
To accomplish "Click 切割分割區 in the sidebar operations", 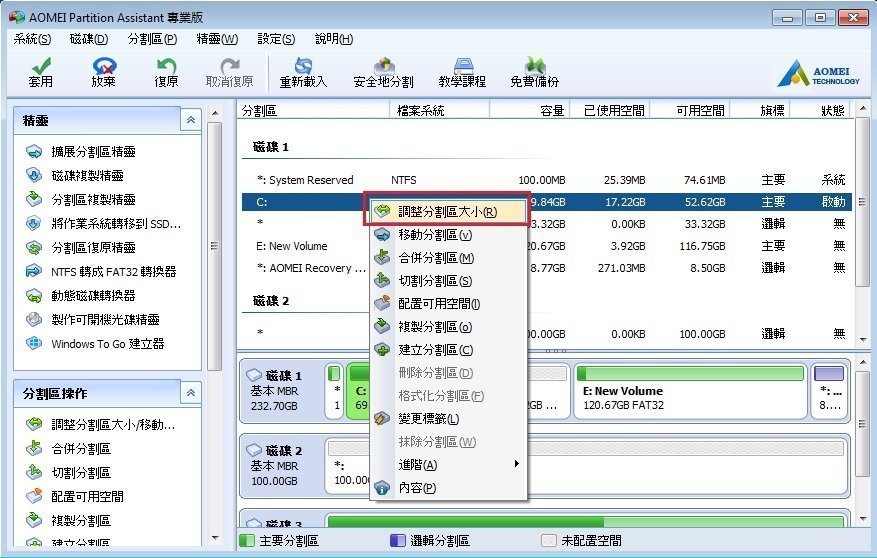I will click(x=69, y=473).
